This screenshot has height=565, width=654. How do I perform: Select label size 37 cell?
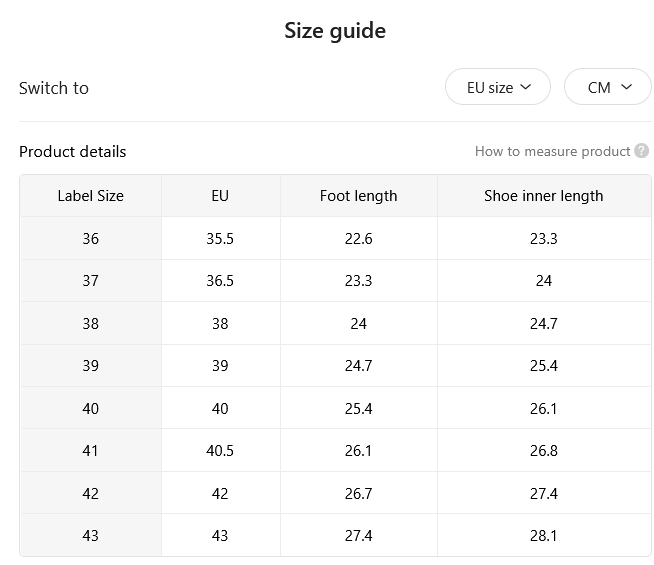(x=91, y=281)
